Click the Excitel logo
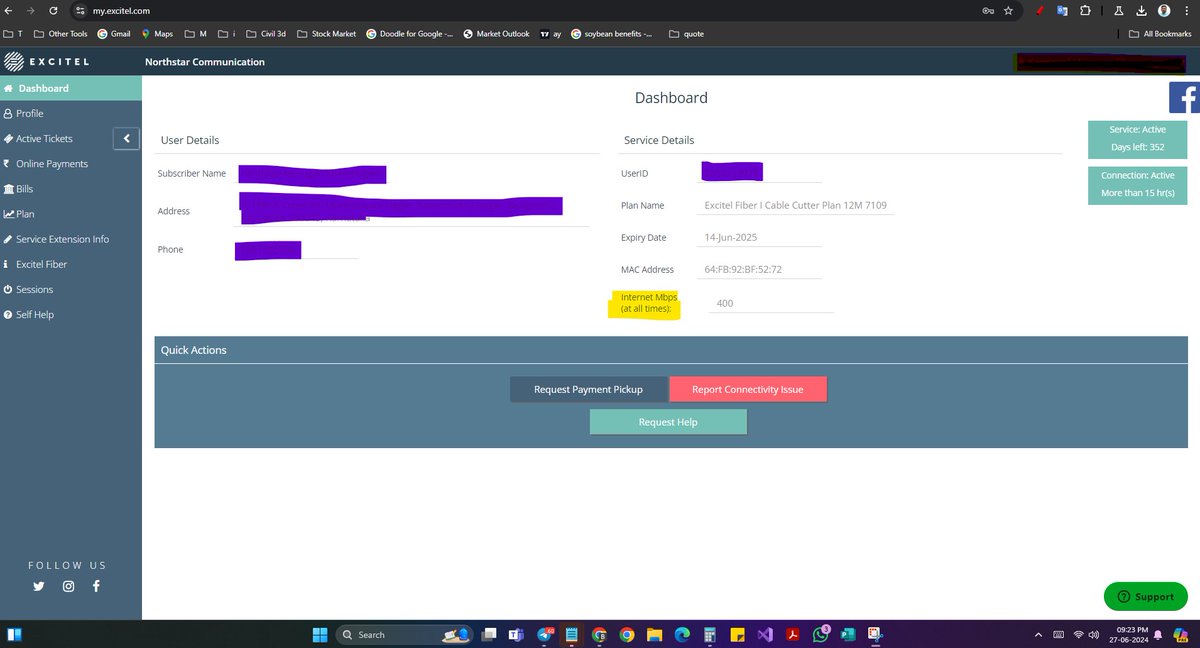The image size is (1200, 648). point(48,62)
